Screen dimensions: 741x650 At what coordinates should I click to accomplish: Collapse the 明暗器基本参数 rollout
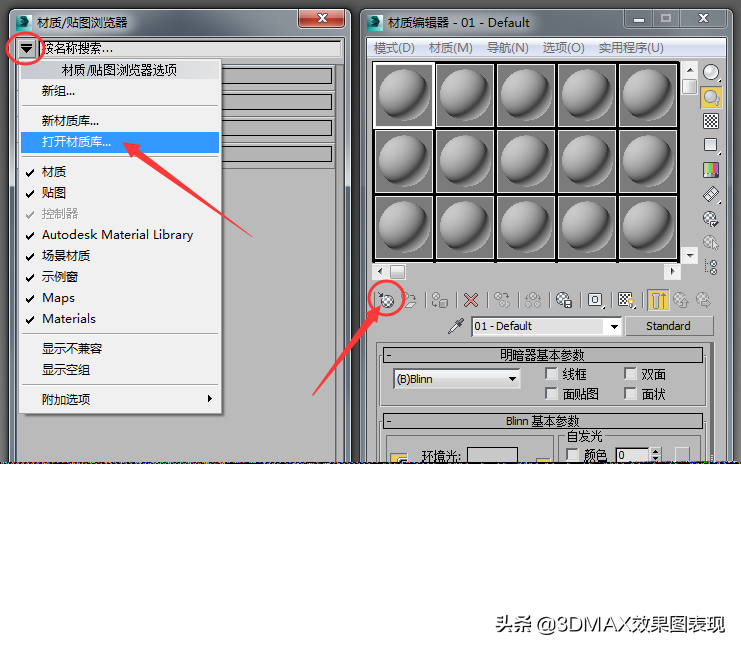pos(543,355)
